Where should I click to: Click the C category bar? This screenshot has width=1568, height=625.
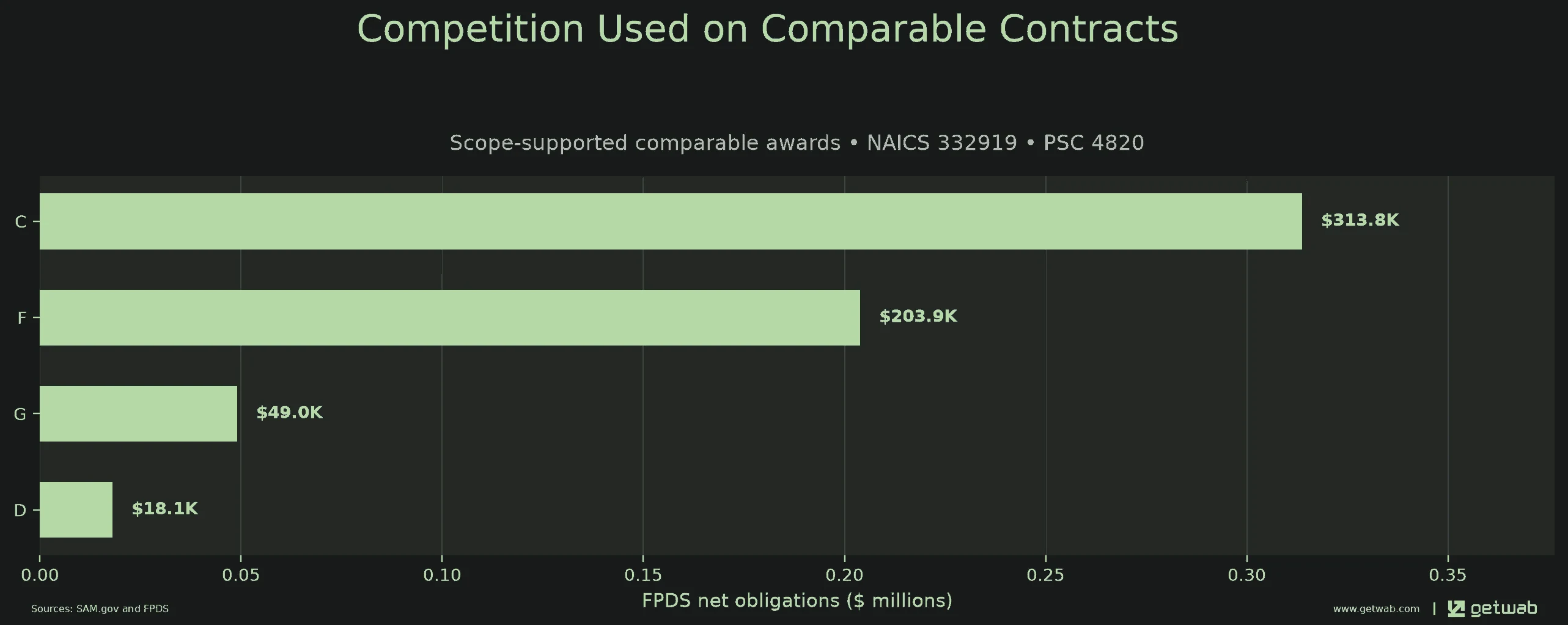pos(671,221)
